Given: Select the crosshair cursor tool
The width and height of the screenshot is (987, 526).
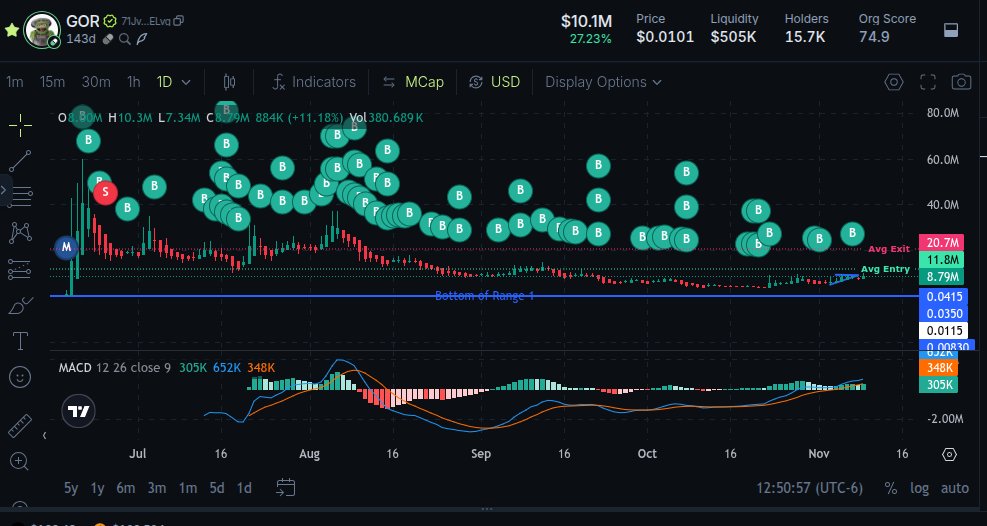Looking at the screenshot, I should pos(20,125).
